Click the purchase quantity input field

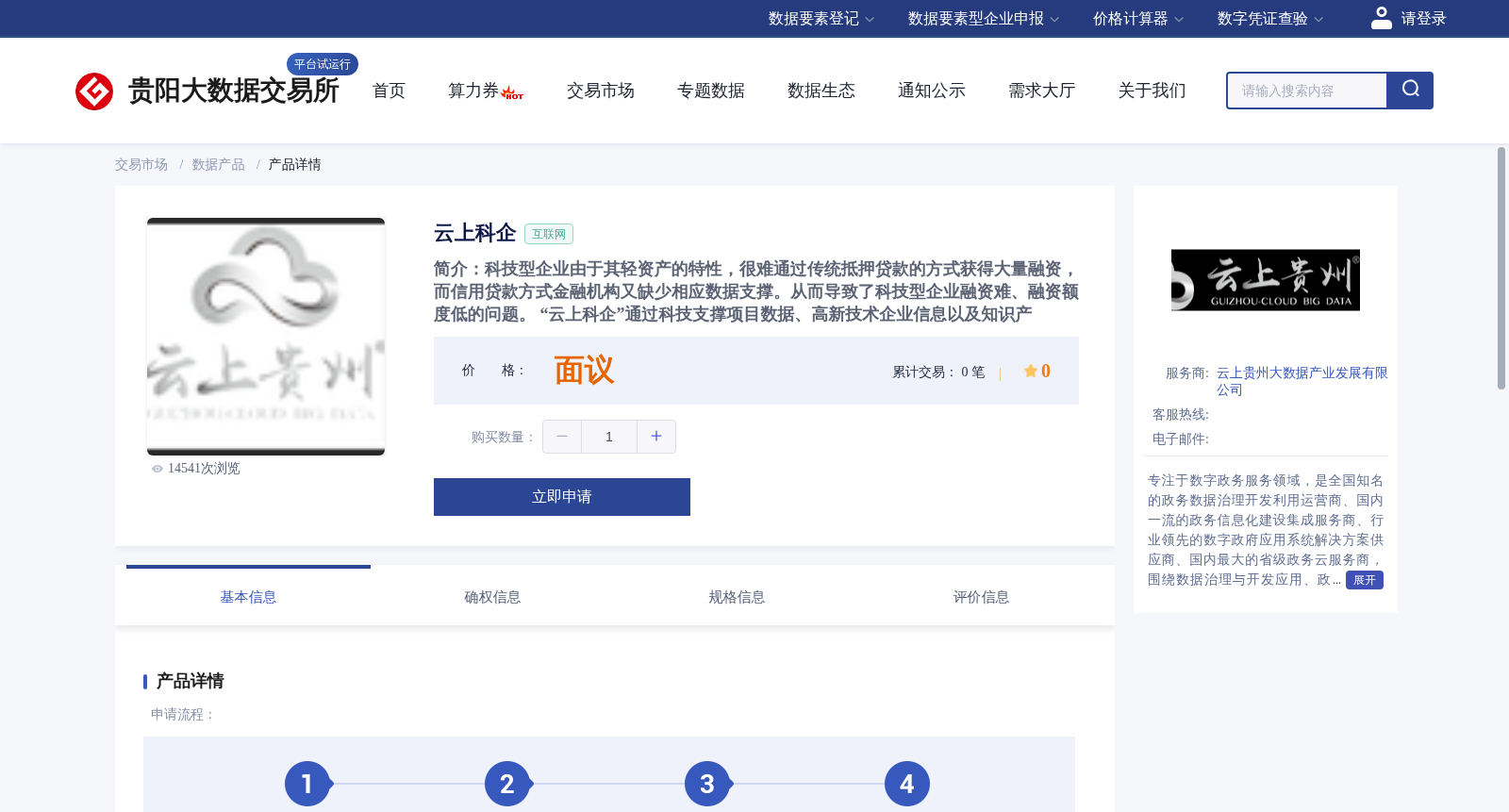coord(609,437)
